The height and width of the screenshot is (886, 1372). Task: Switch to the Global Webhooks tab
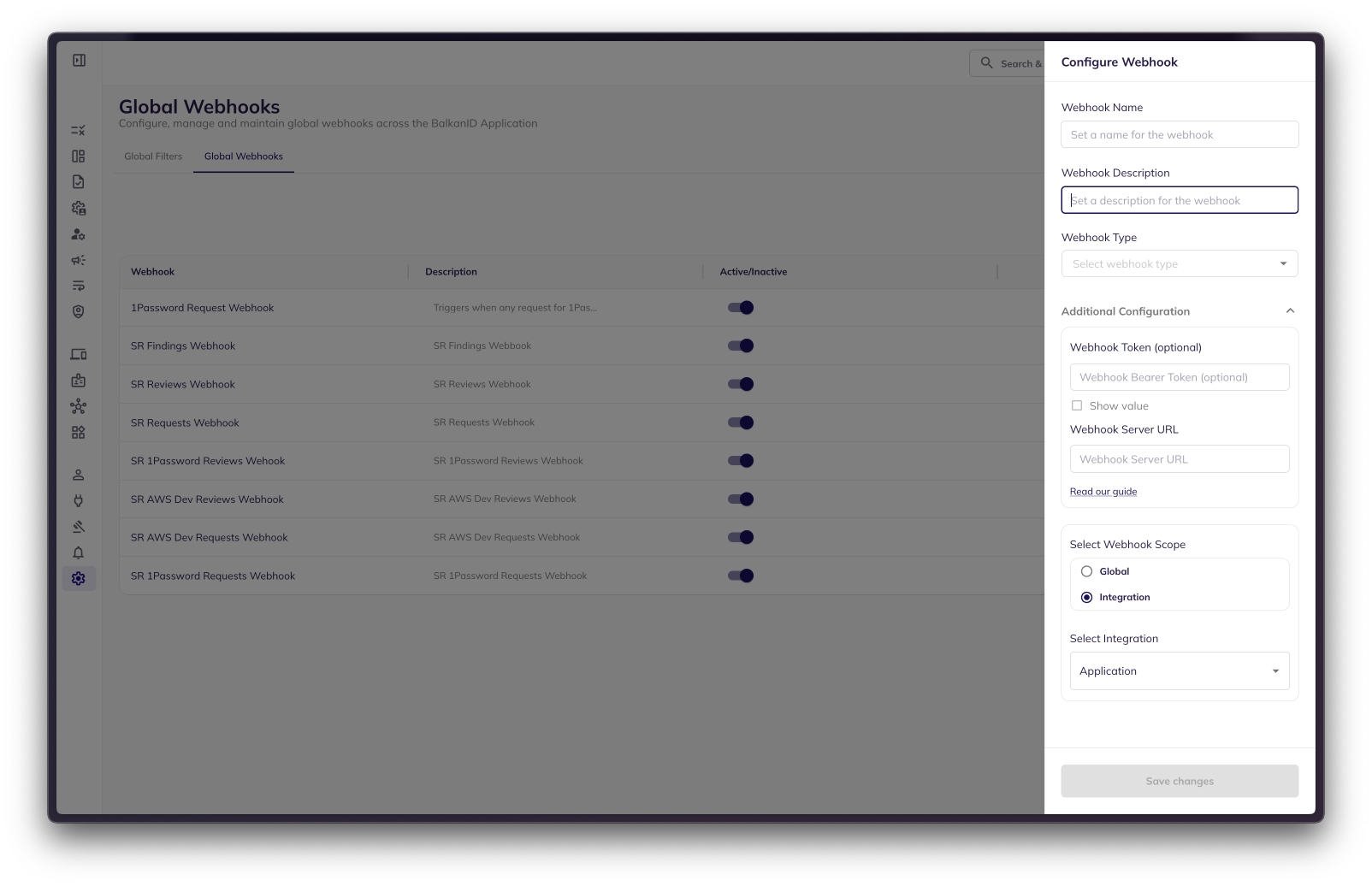click(x=244, y=157)
